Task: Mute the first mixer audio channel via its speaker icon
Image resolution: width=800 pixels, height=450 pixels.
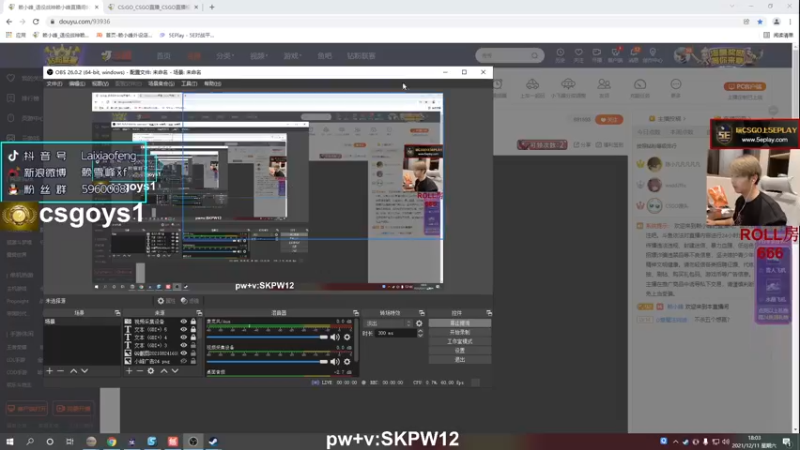Action: [x=335, y=337]
